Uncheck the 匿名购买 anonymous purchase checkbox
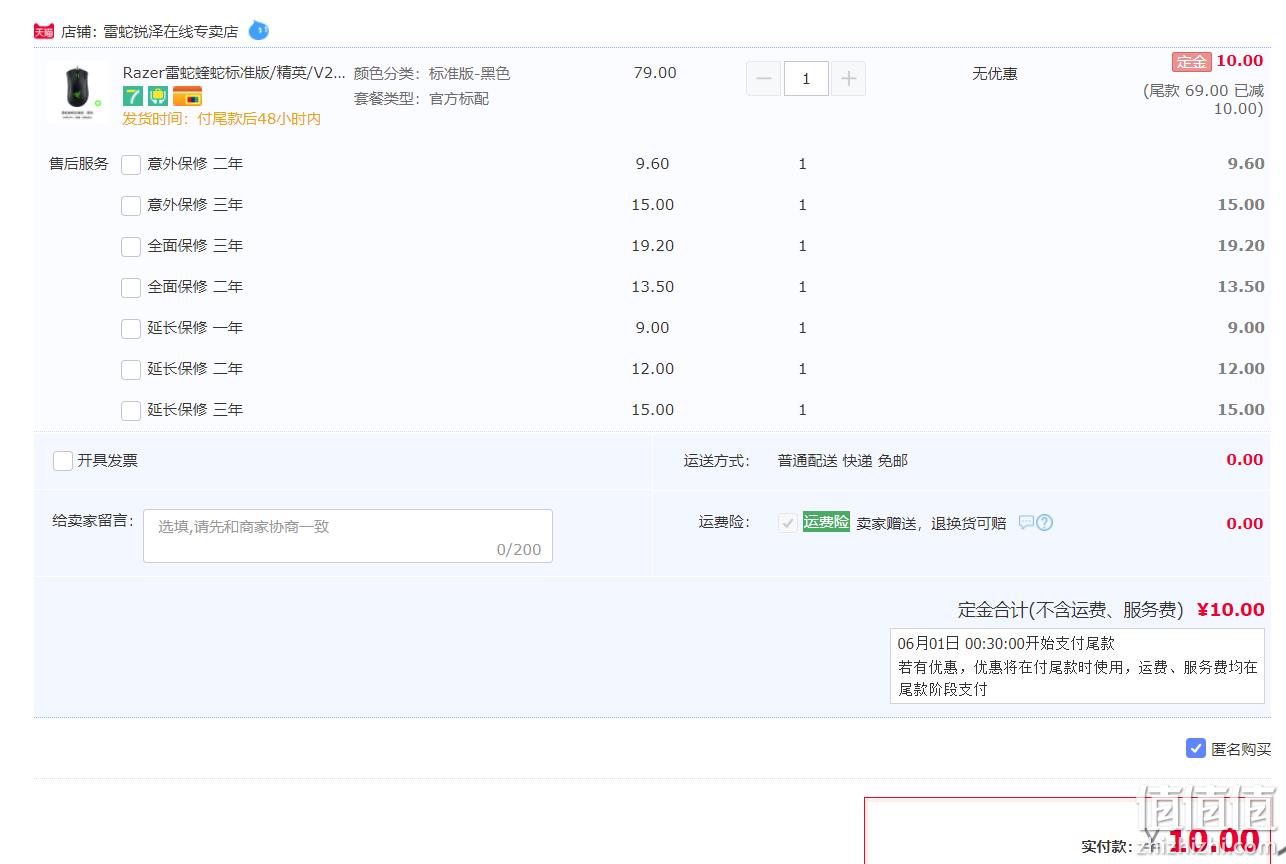1286x864 pixels. [x=1196, y=748]
